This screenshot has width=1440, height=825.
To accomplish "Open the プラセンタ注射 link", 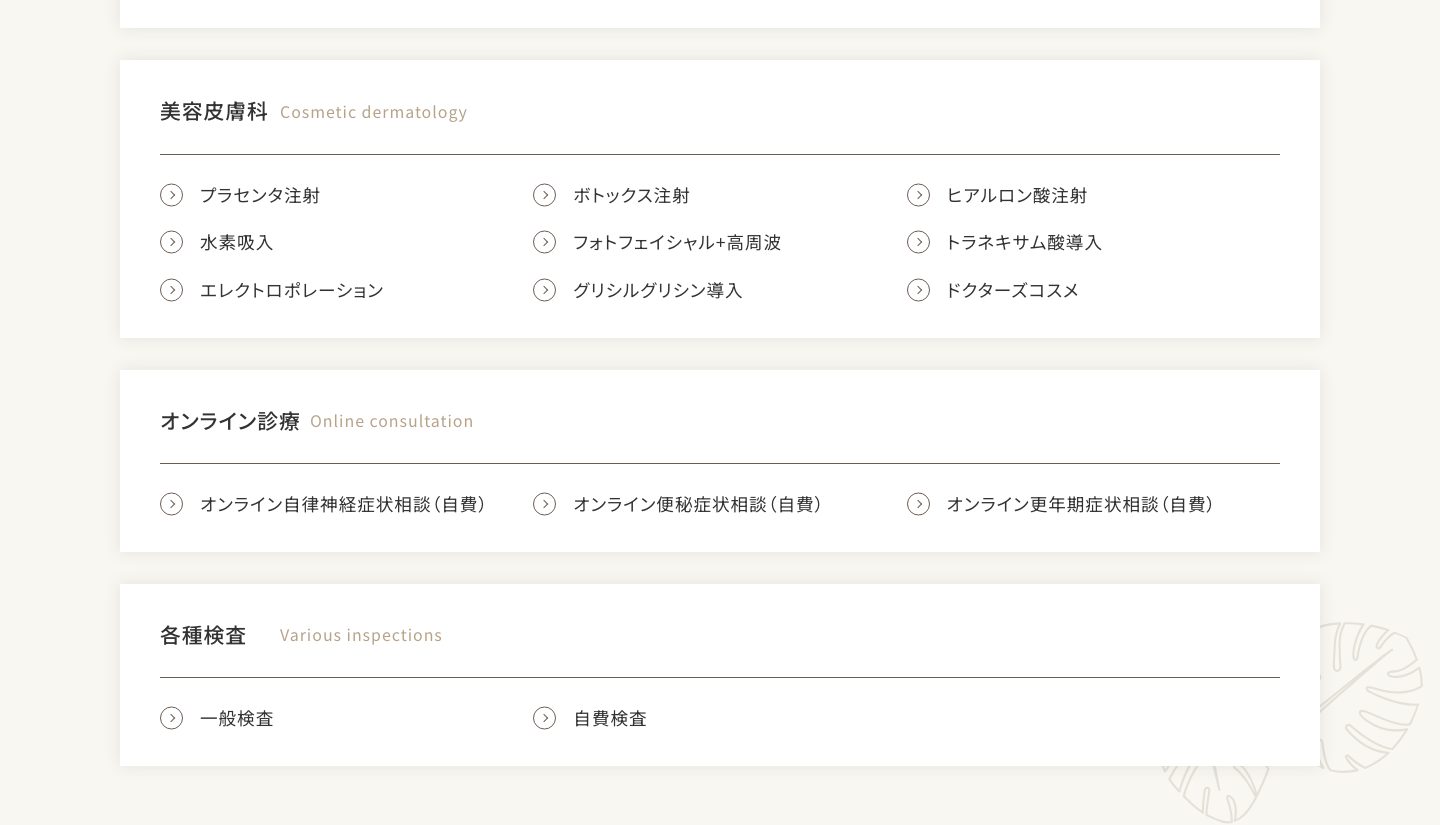I will 260,195.
